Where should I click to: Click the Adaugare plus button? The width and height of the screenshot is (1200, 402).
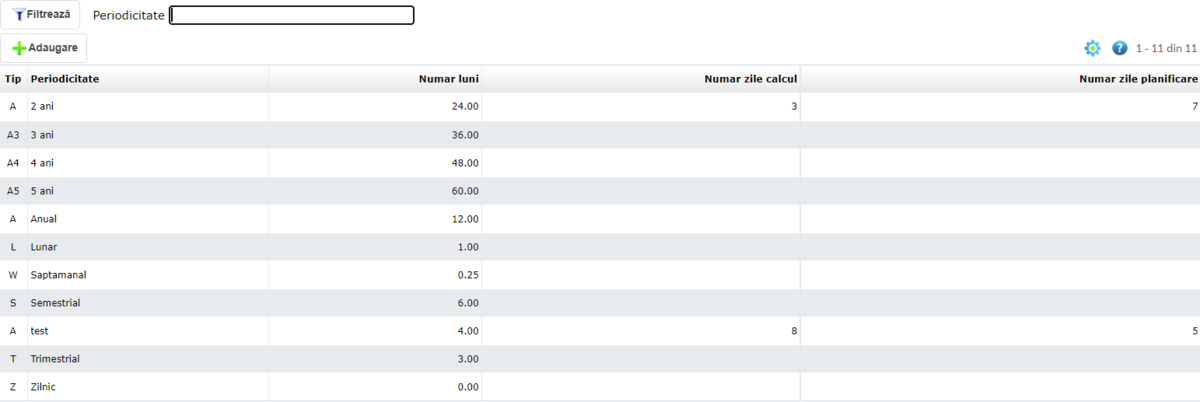click(x=44, y=48)
